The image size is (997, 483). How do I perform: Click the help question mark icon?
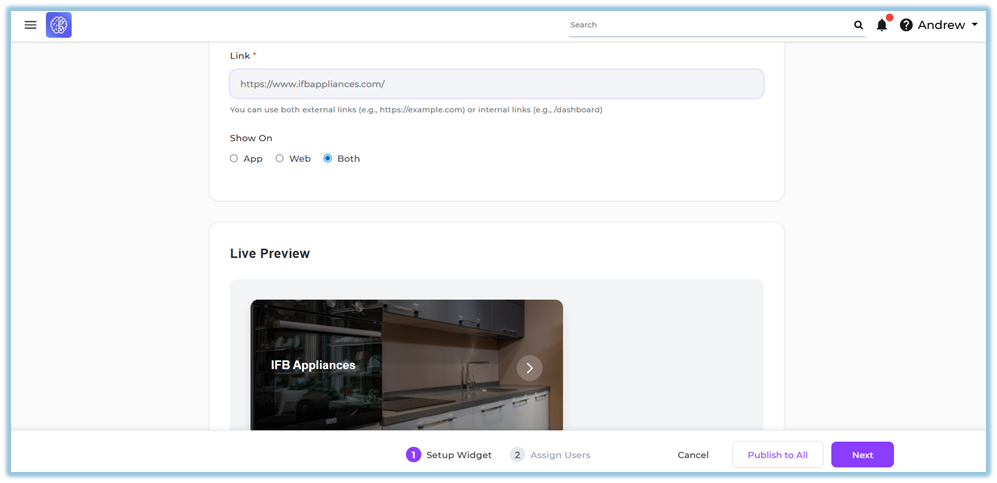906,25
